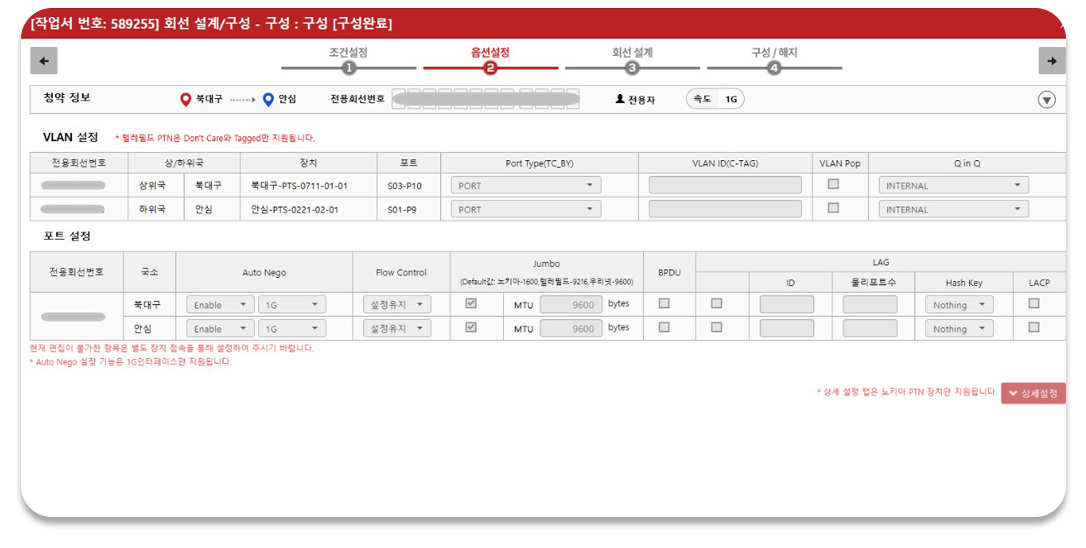Open Auto Nego Enable dropdown for 북대구
This screenshot has height=548, width=1086.
coord(220,305)
